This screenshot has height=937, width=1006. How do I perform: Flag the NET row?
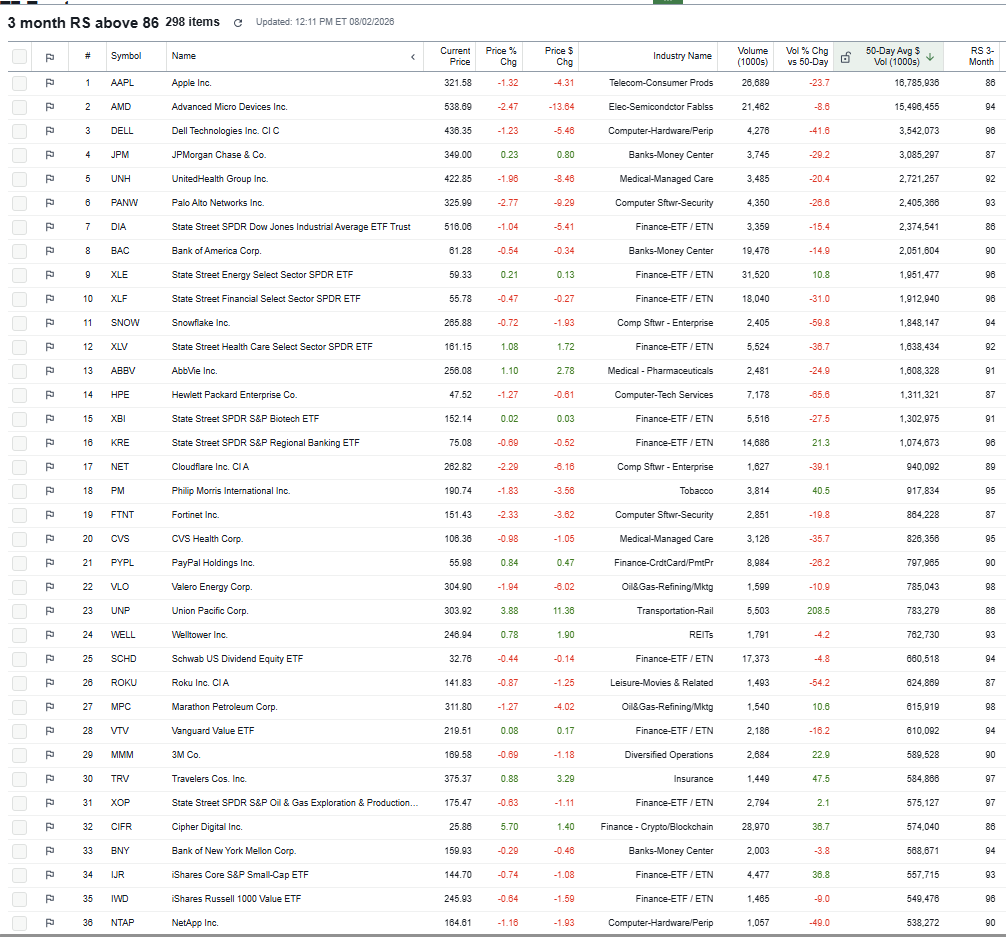[50, 467]
